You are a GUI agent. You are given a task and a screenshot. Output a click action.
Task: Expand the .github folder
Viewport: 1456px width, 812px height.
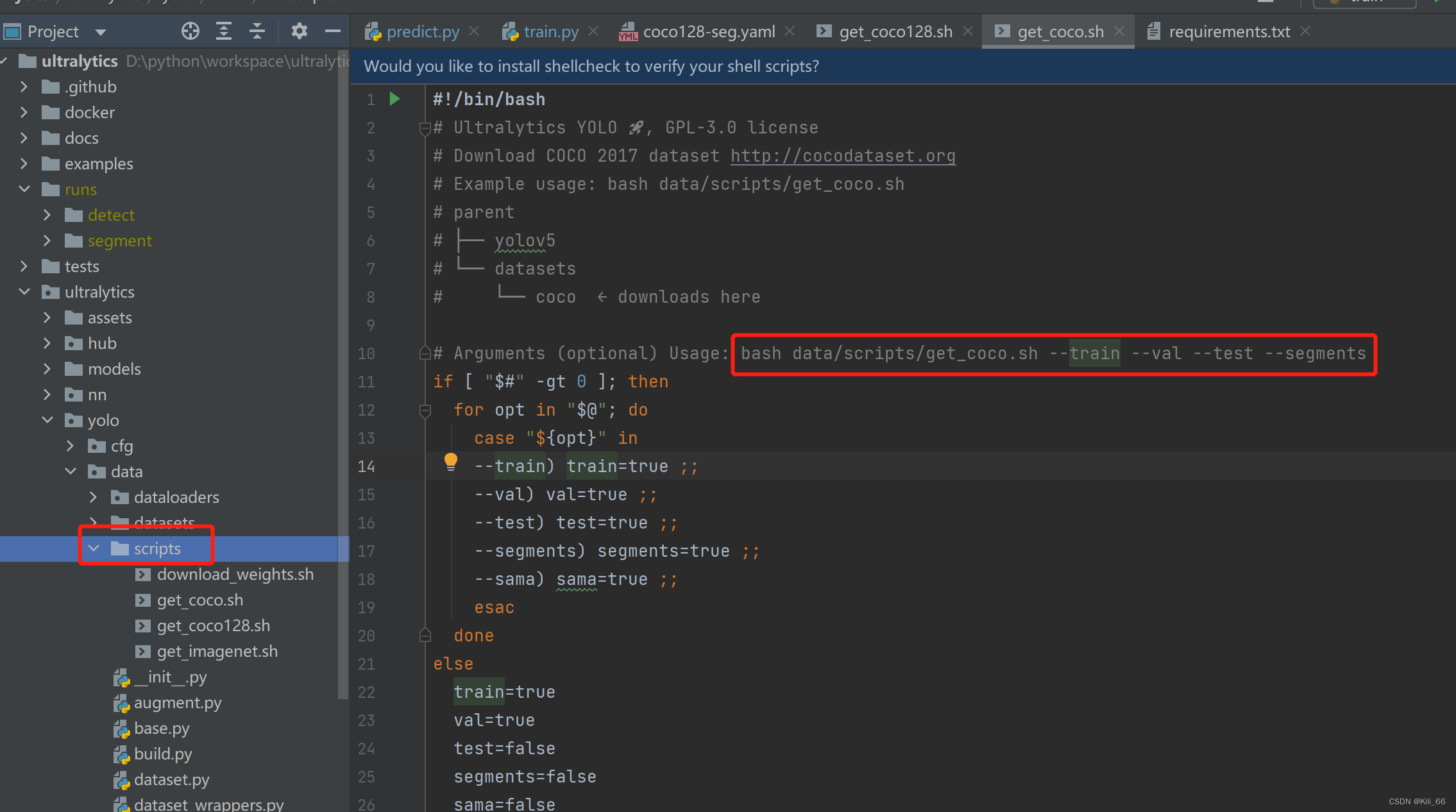tap(24, 87)
